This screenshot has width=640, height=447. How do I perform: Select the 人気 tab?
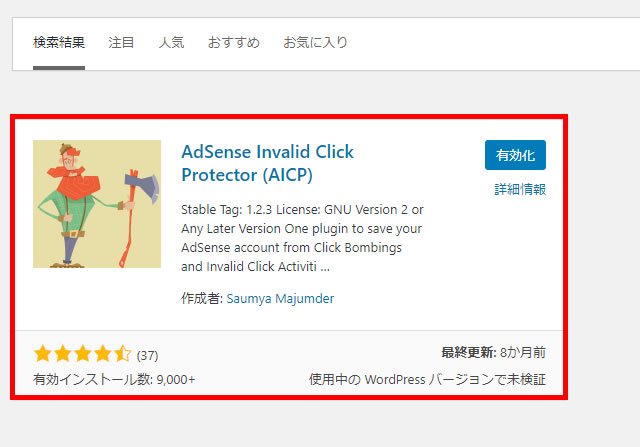[x=171, y=42]
